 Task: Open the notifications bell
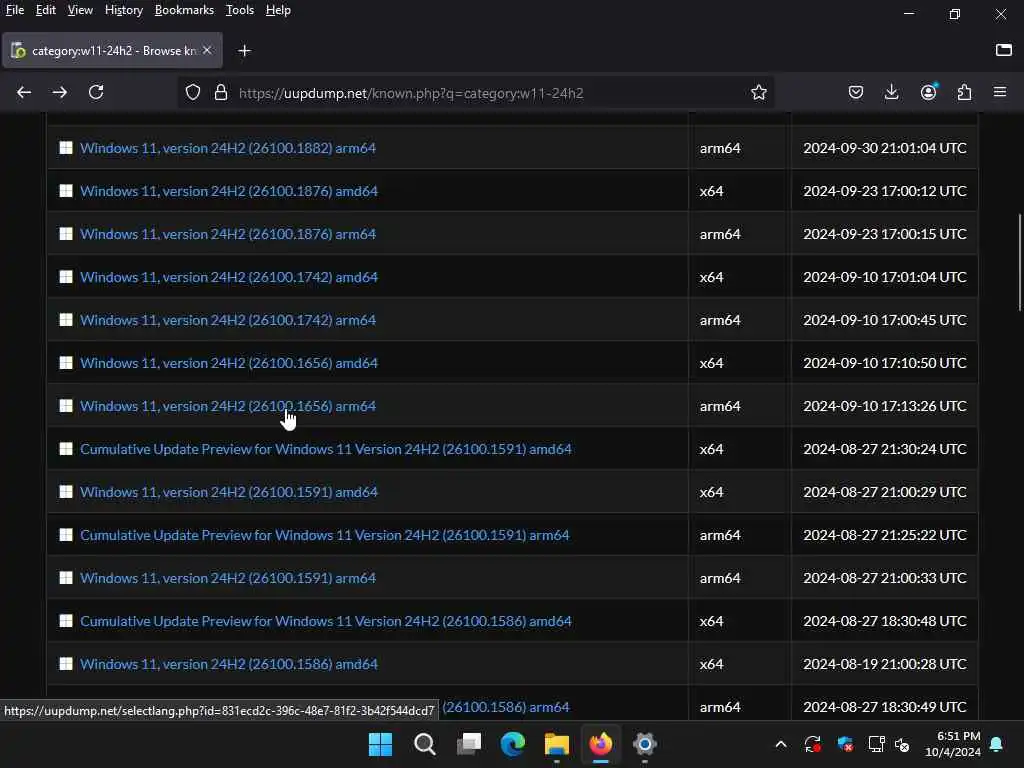tap(997, 744)
